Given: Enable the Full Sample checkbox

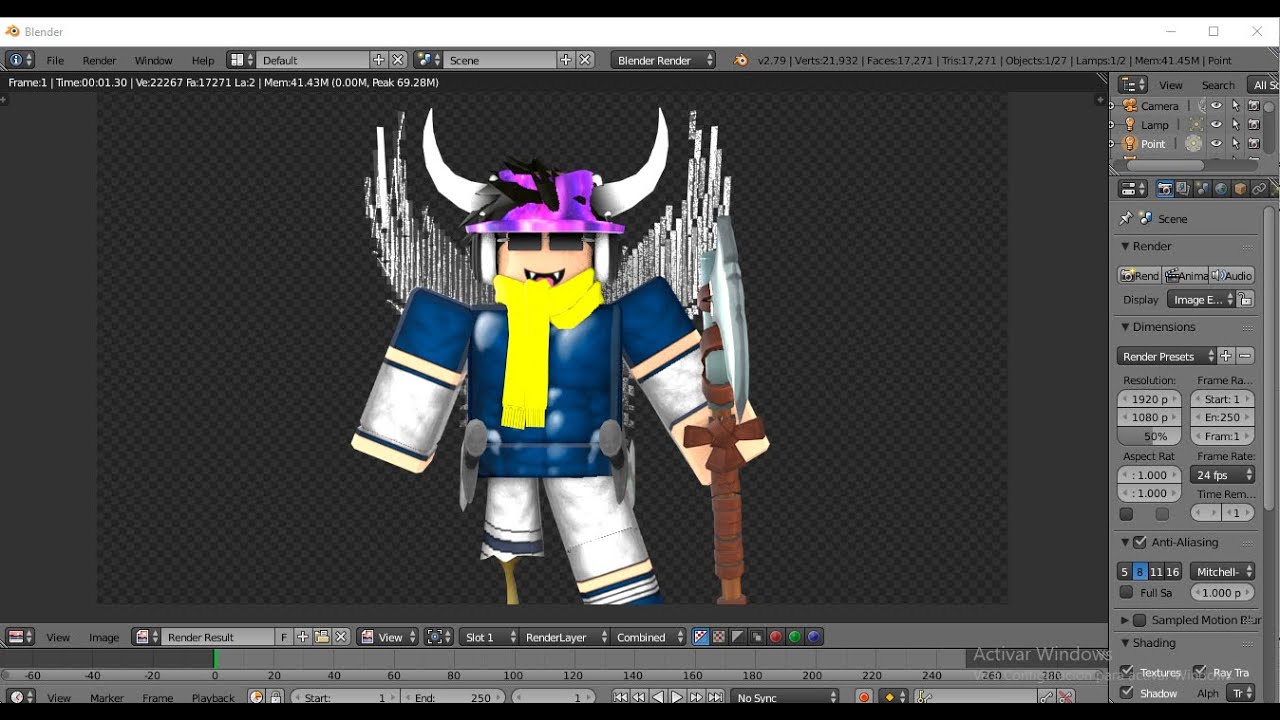Looking at the screenshot, I should 1127,593.
